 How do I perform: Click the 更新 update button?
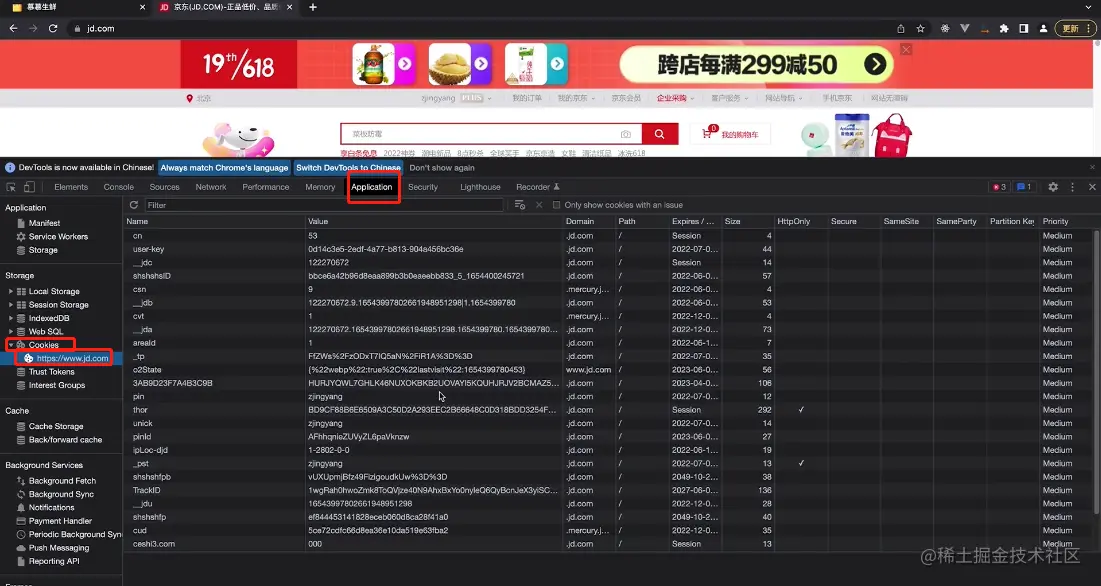(1074, 29)
